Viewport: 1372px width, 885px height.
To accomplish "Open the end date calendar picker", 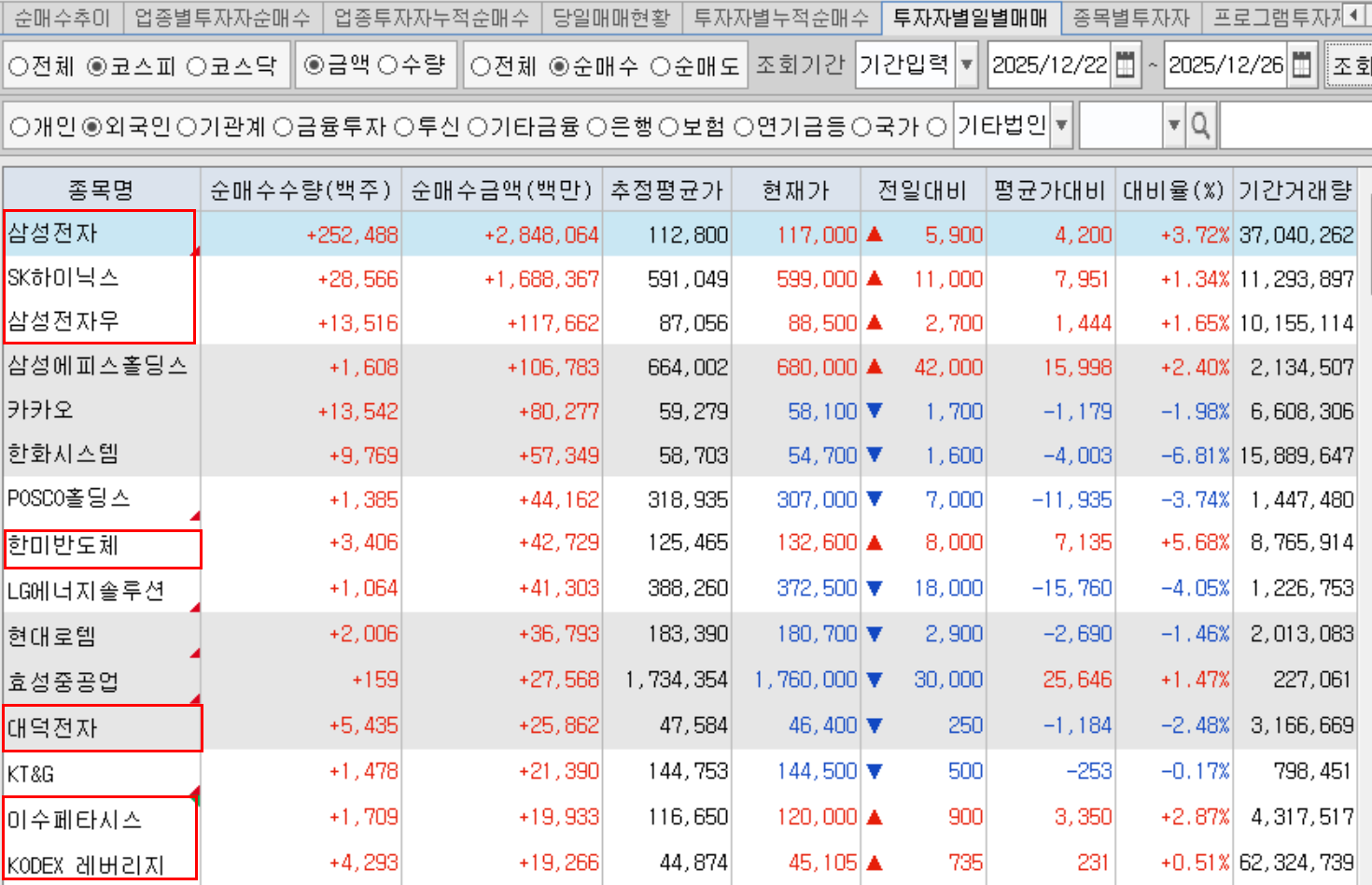I will pos(1302,65).
